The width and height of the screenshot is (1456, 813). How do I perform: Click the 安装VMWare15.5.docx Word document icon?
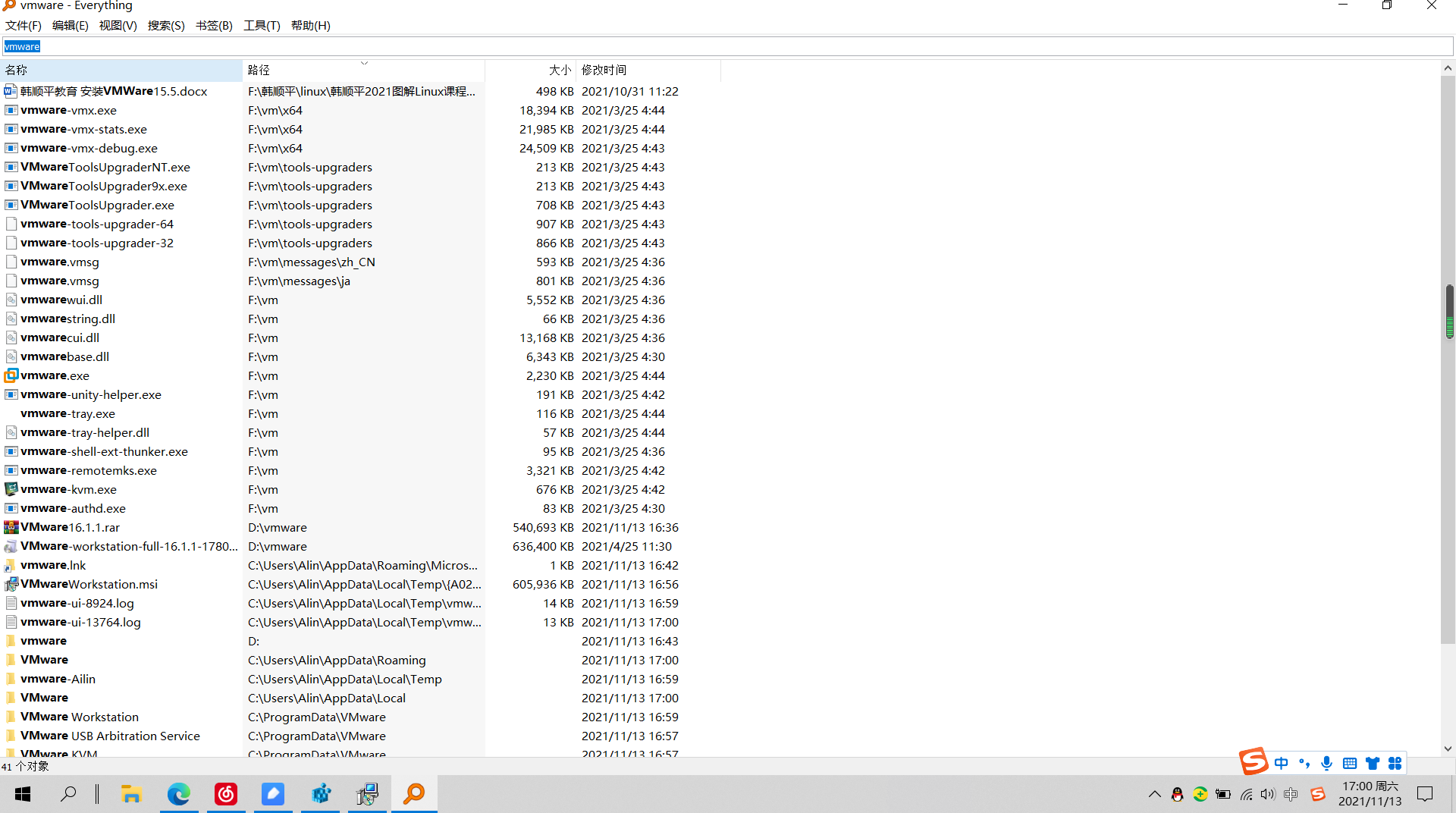pyautogui.click(x=10, y=90)
